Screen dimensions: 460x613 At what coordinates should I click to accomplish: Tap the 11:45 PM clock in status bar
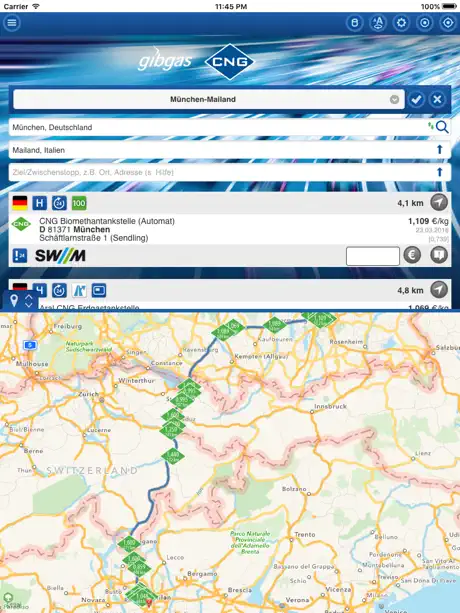tap(231, 6)
